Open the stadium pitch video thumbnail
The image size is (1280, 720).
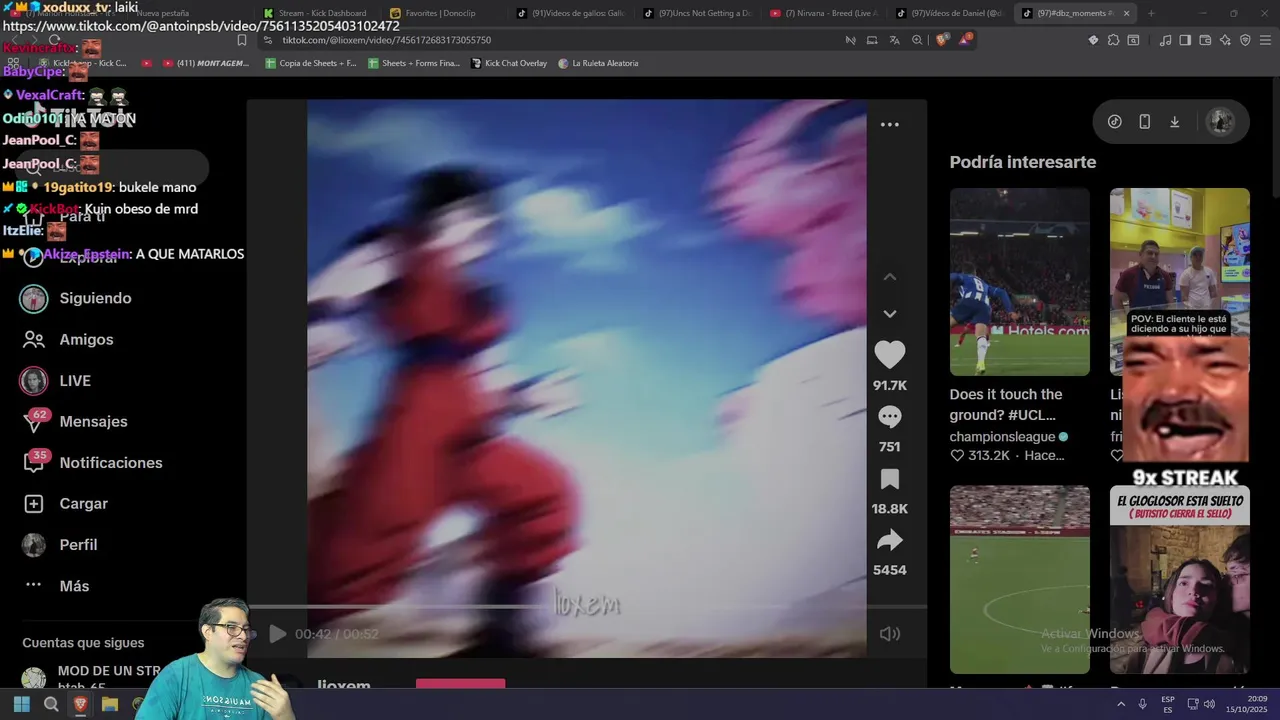point(1019,580)
